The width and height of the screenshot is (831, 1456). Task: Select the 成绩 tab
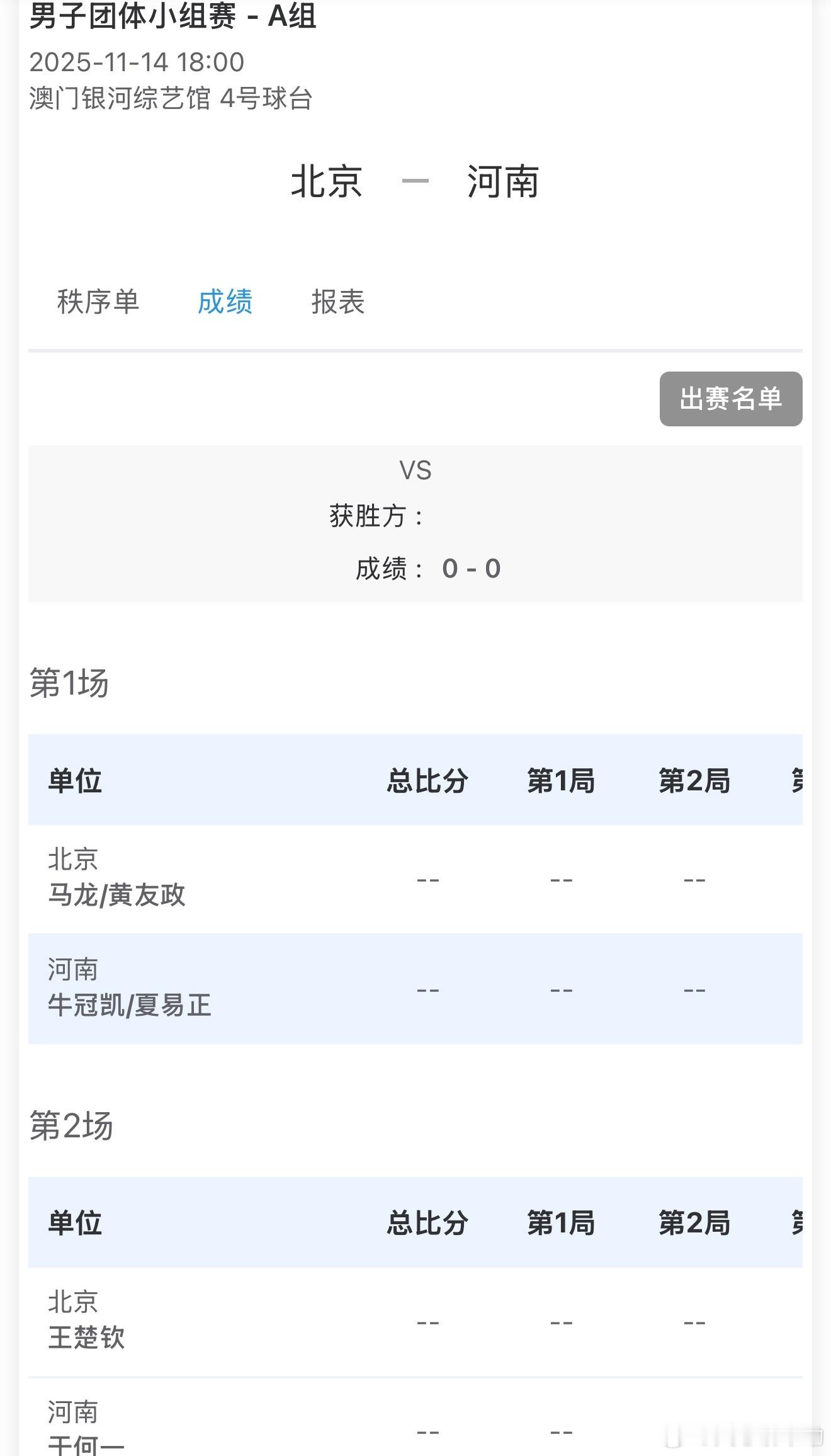pyautogui.click(x=225, y=302)
